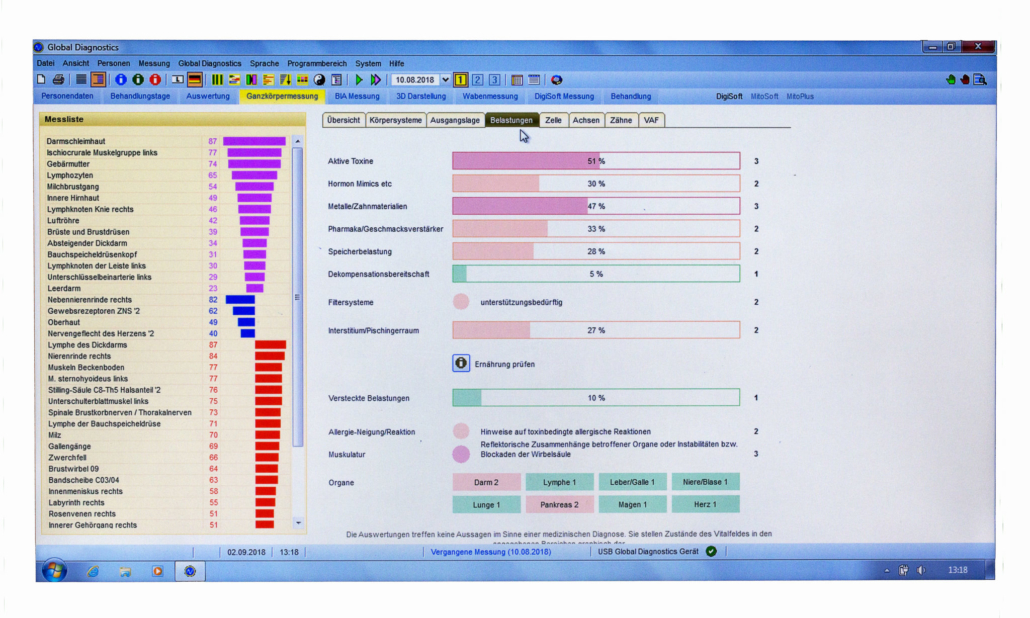
Task: Click the printer icon in toolbar
Action: pyautogui.click(x=58, y=79)
